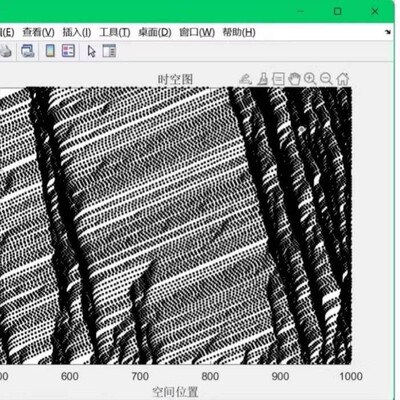Open the 插入(I) menu

77,32
